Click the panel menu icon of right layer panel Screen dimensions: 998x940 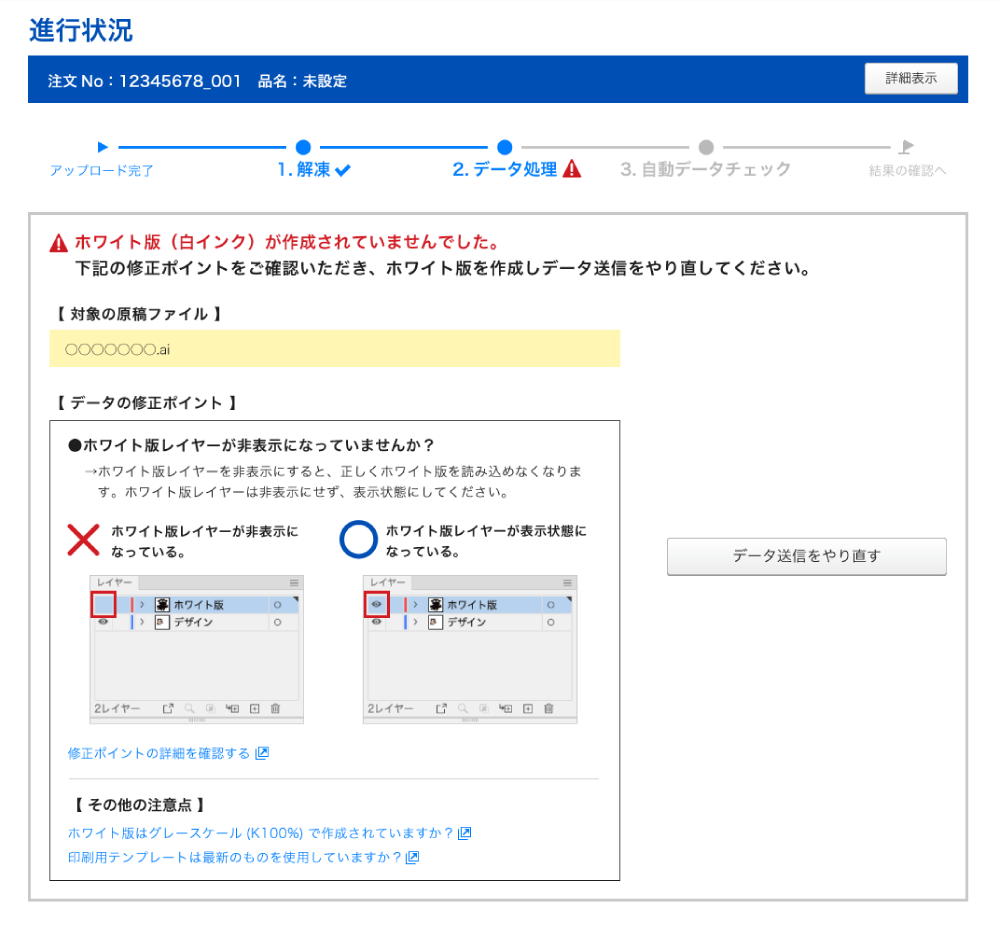coord(567,582)
